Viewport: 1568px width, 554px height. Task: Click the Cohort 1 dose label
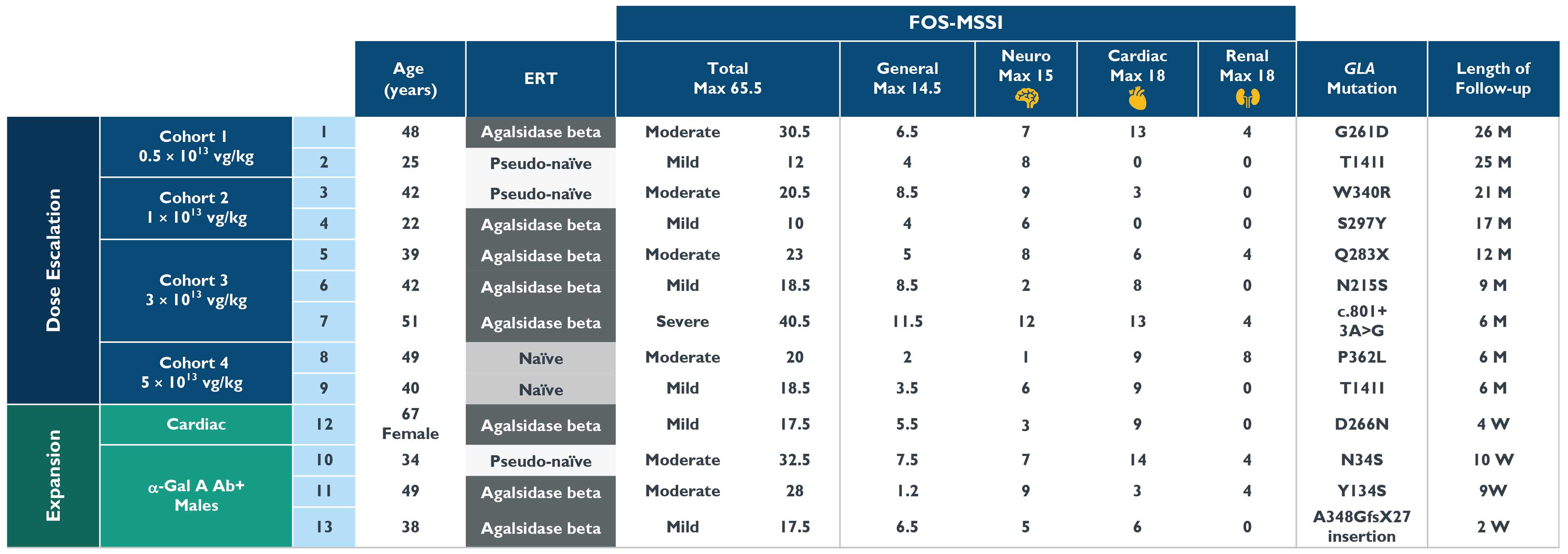[x=196, y=147]
